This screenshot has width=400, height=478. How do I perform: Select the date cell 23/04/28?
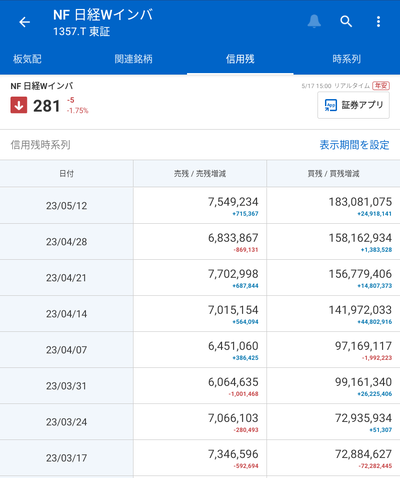[x=67, y=242]
